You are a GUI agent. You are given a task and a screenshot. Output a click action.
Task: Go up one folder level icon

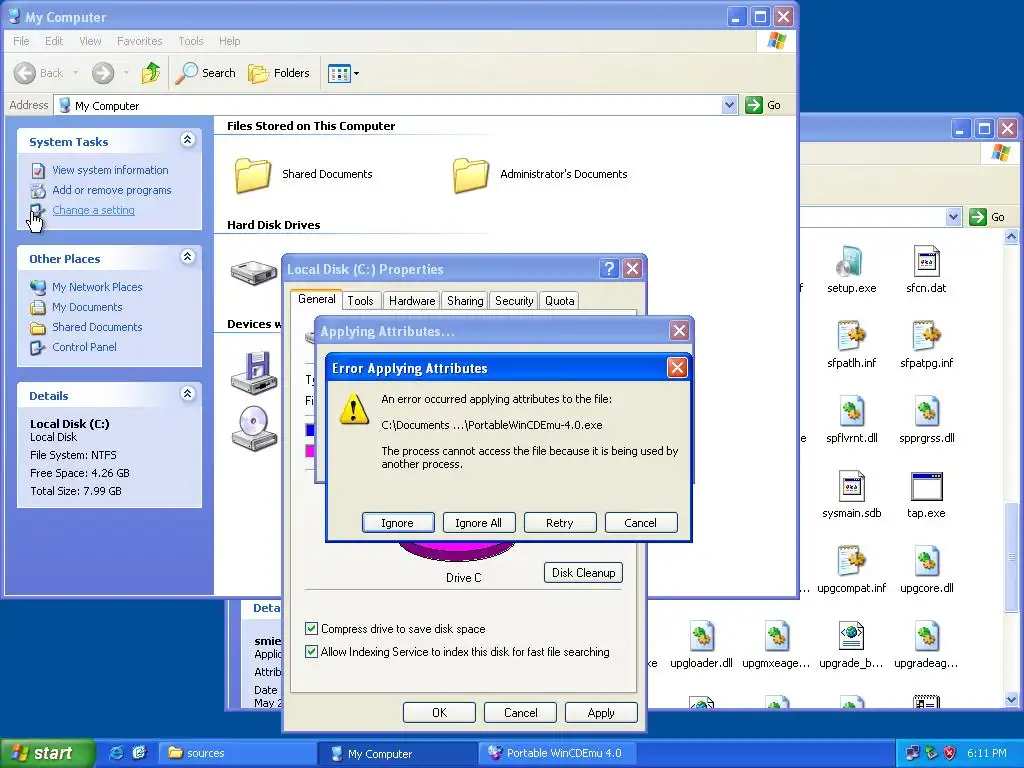pos(151,73)
